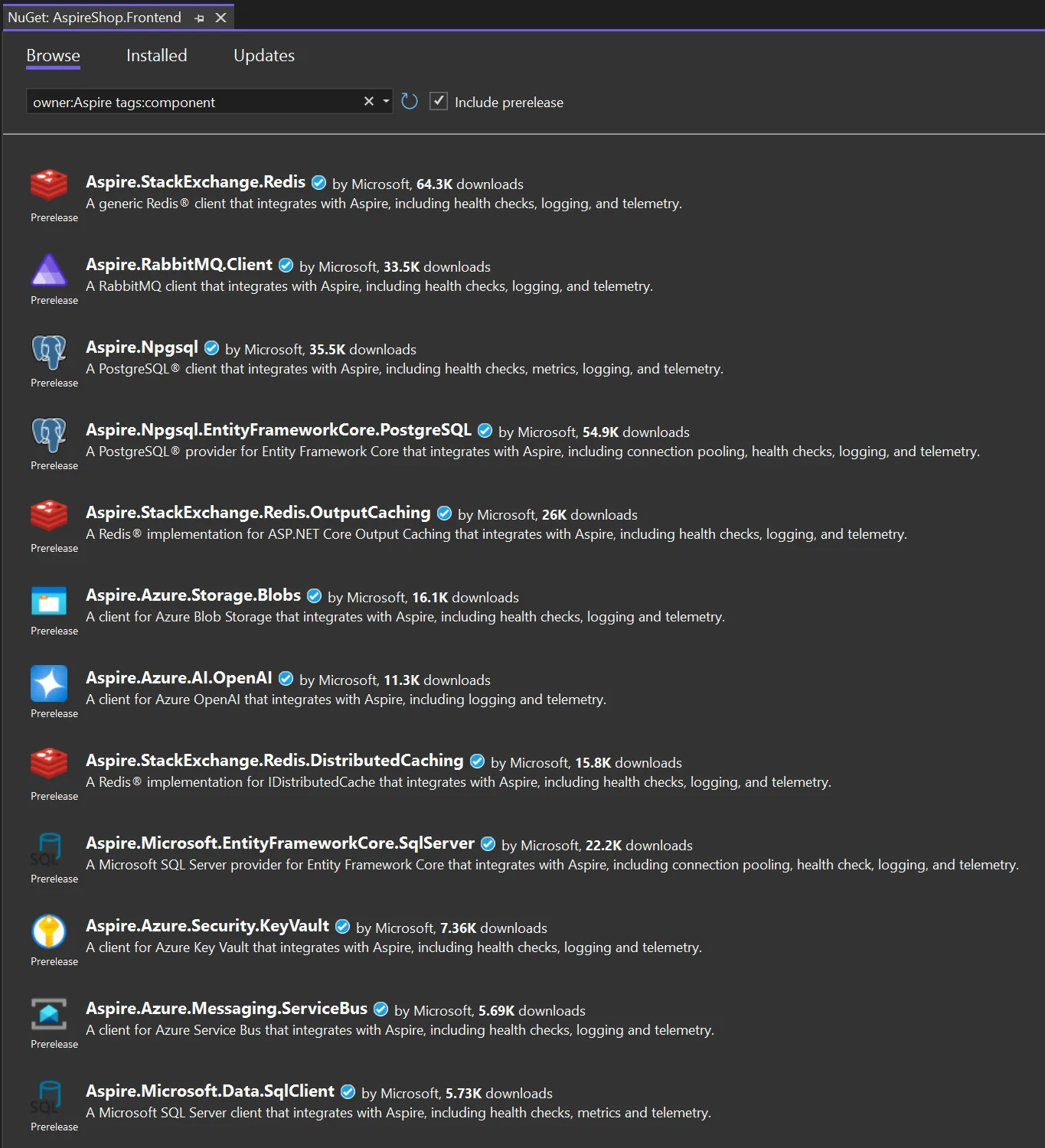The height and width of the screenshot is (1148, 1045).
Task: Open the search history dropdown arrow
Action: [x=385, y=101]
